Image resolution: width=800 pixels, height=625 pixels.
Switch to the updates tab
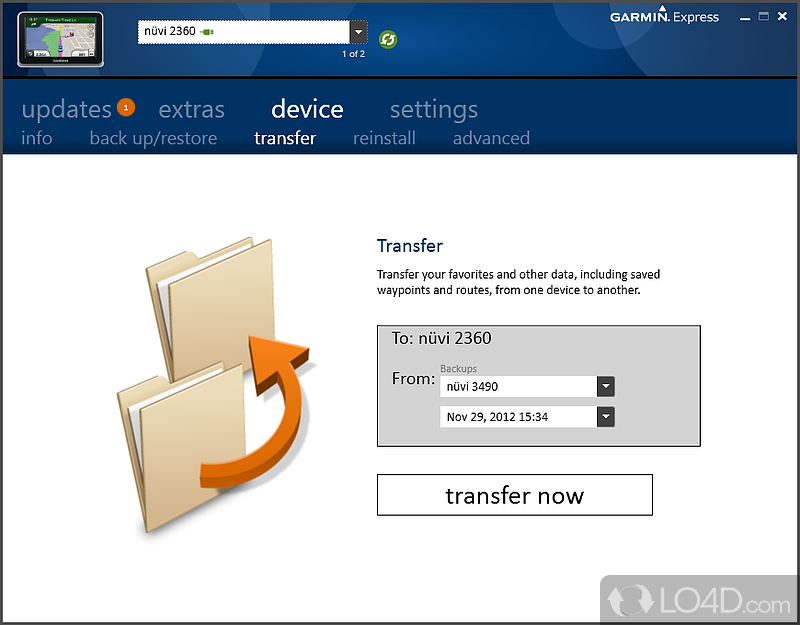point(66,109)
